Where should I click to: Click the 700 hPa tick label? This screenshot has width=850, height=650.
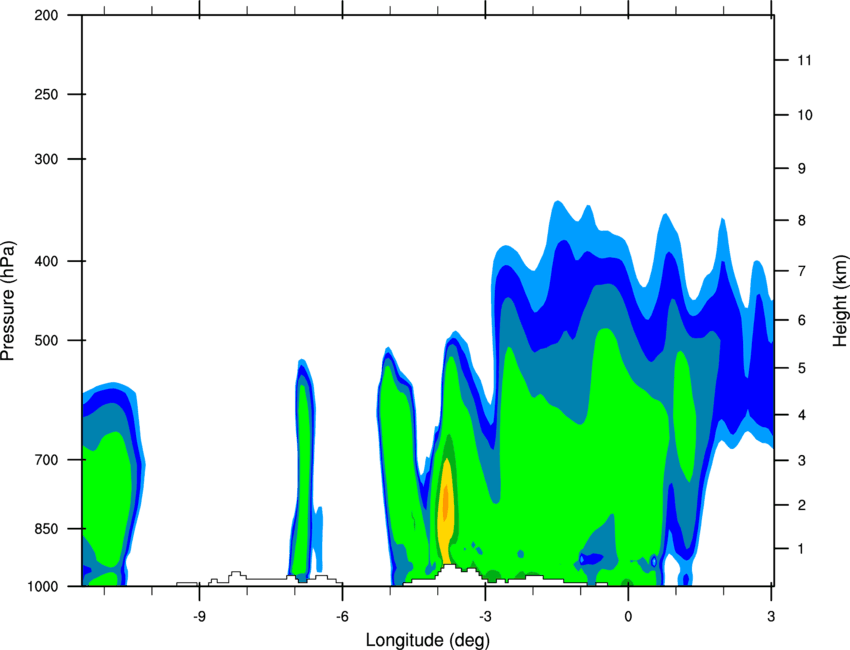(46, 460)
